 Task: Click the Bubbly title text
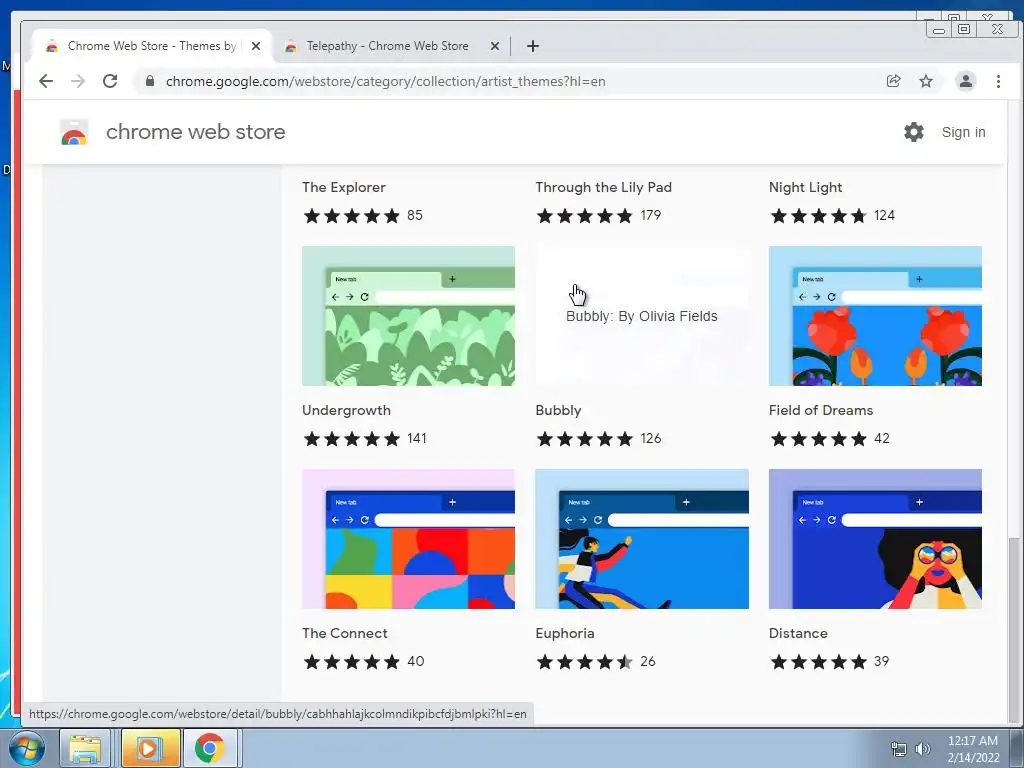(558, 410)
